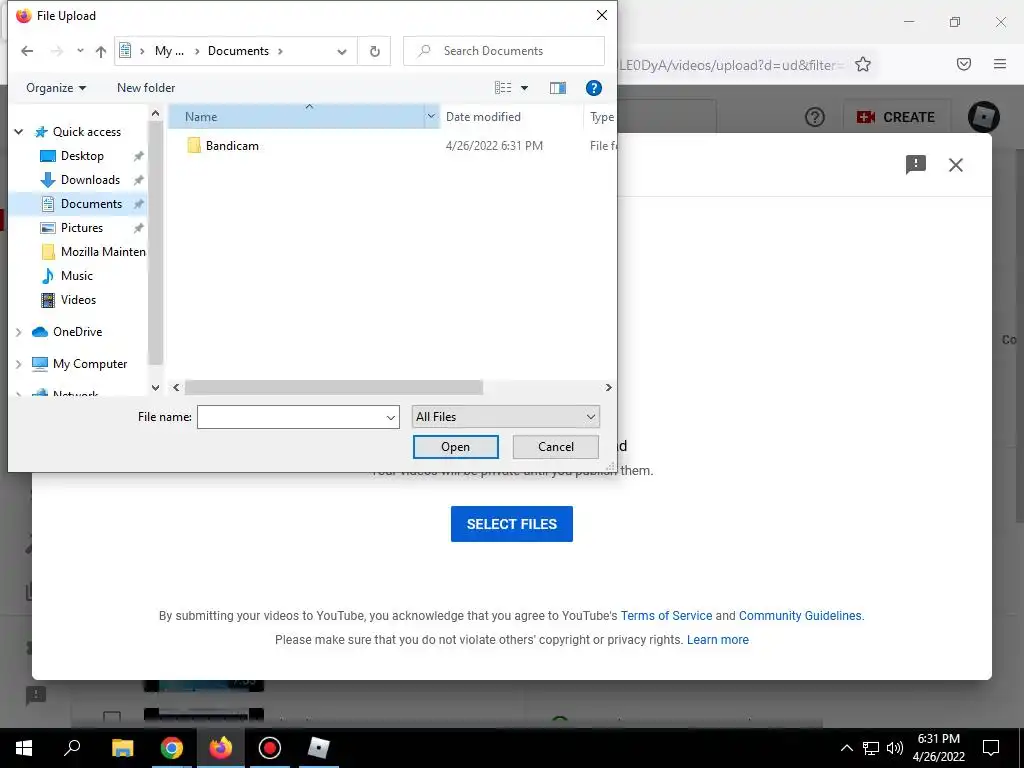Open the Community Guidelines link
This screenshot has height=768, width=1024.
800,616
